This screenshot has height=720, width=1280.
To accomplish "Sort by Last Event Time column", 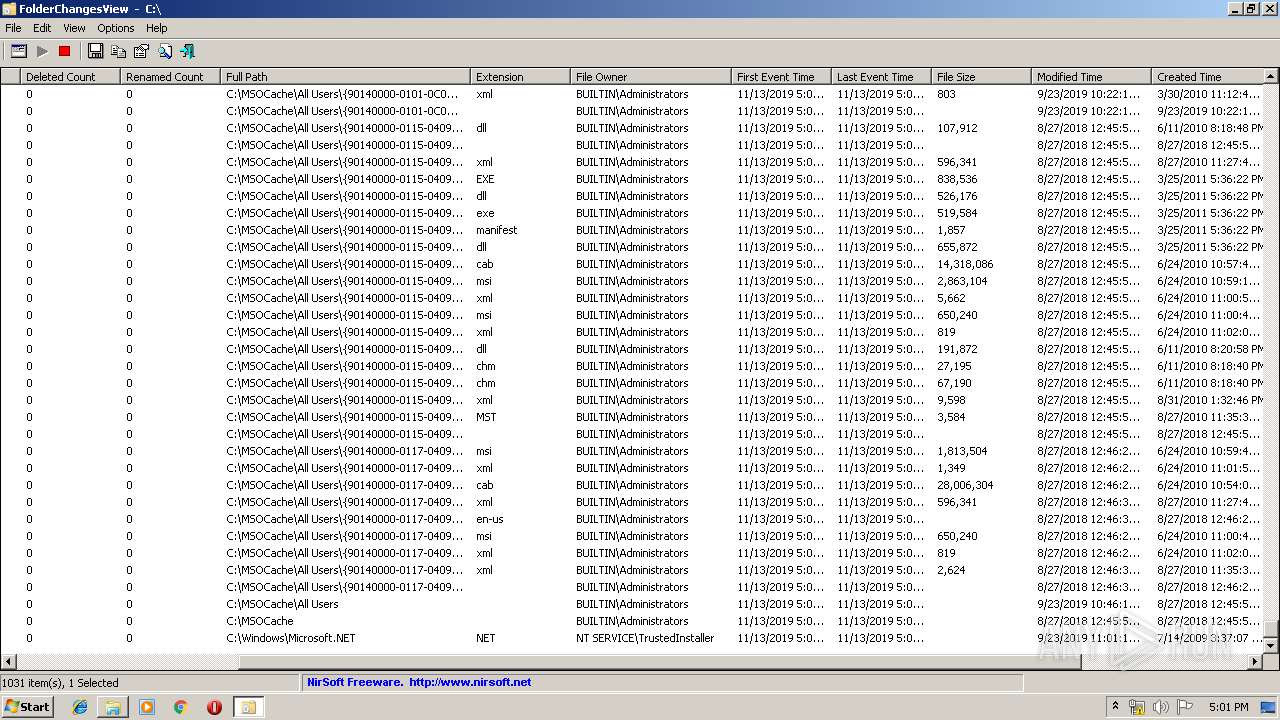I will coord(881,77).
